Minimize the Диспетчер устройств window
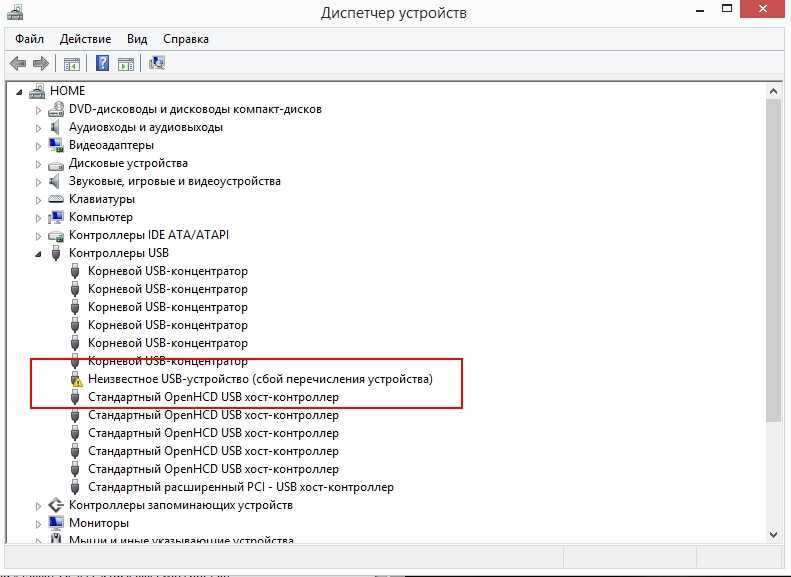Viewport: 791px width, 577px height. coord(700,10)
